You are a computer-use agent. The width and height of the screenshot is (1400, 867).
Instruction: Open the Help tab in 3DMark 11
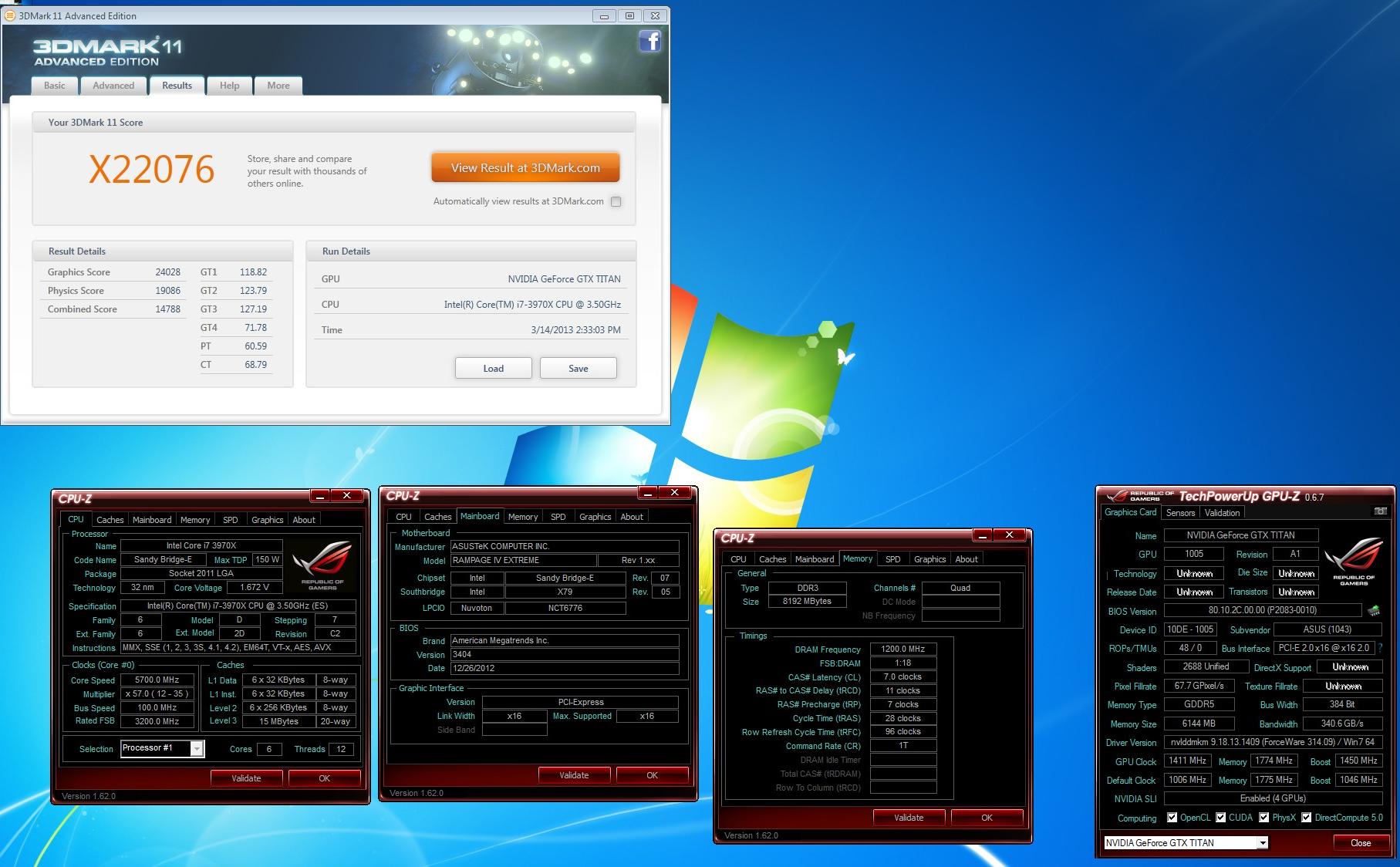pyautogui.click(x=229, y=86)
